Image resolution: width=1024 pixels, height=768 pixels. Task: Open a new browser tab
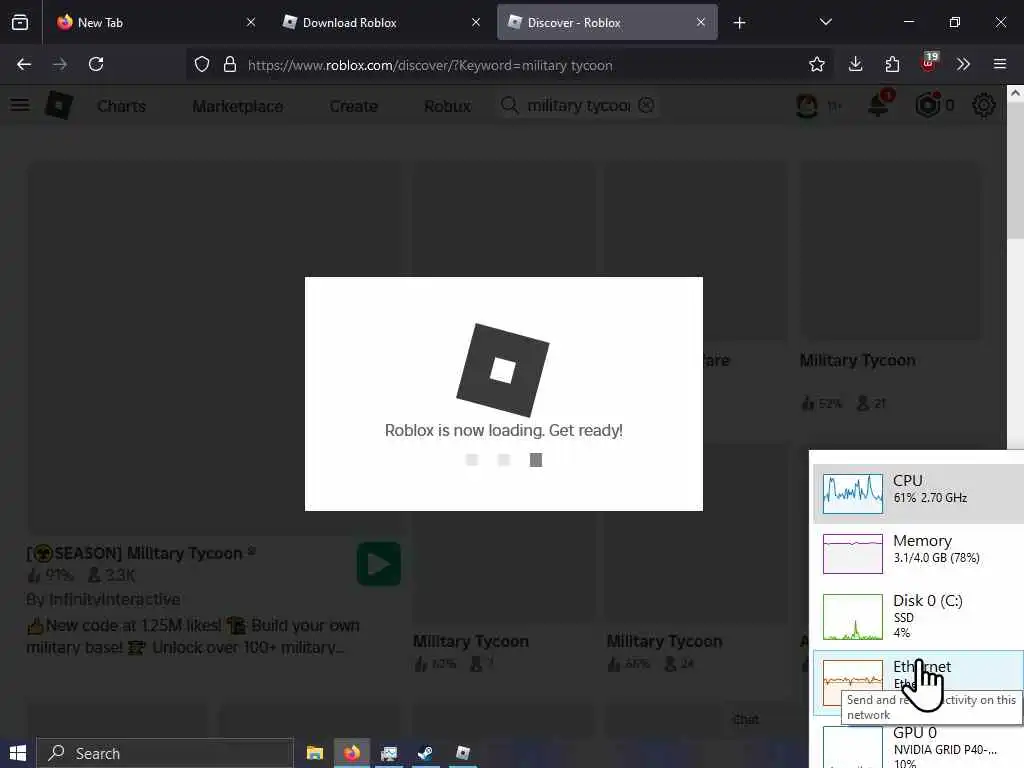click(x=739, y=23)
